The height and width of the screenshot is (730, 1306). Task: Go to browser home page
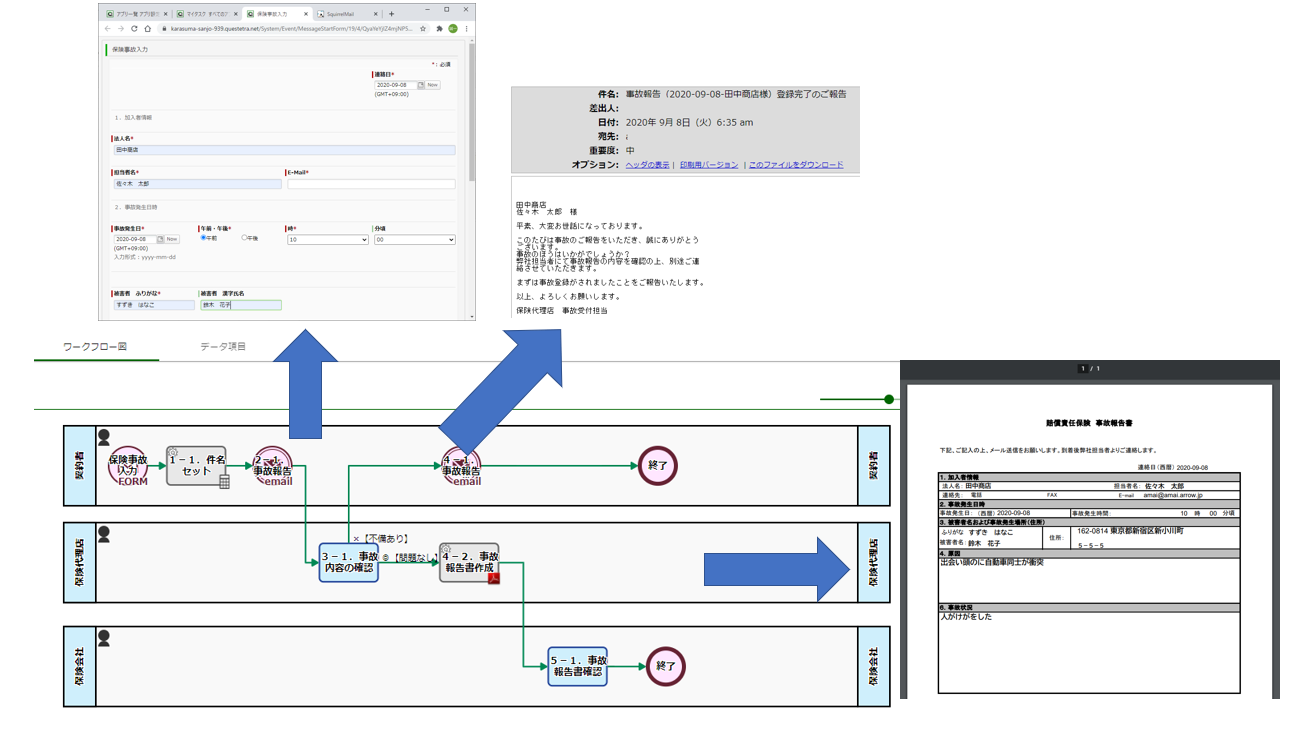click(147, 29)
